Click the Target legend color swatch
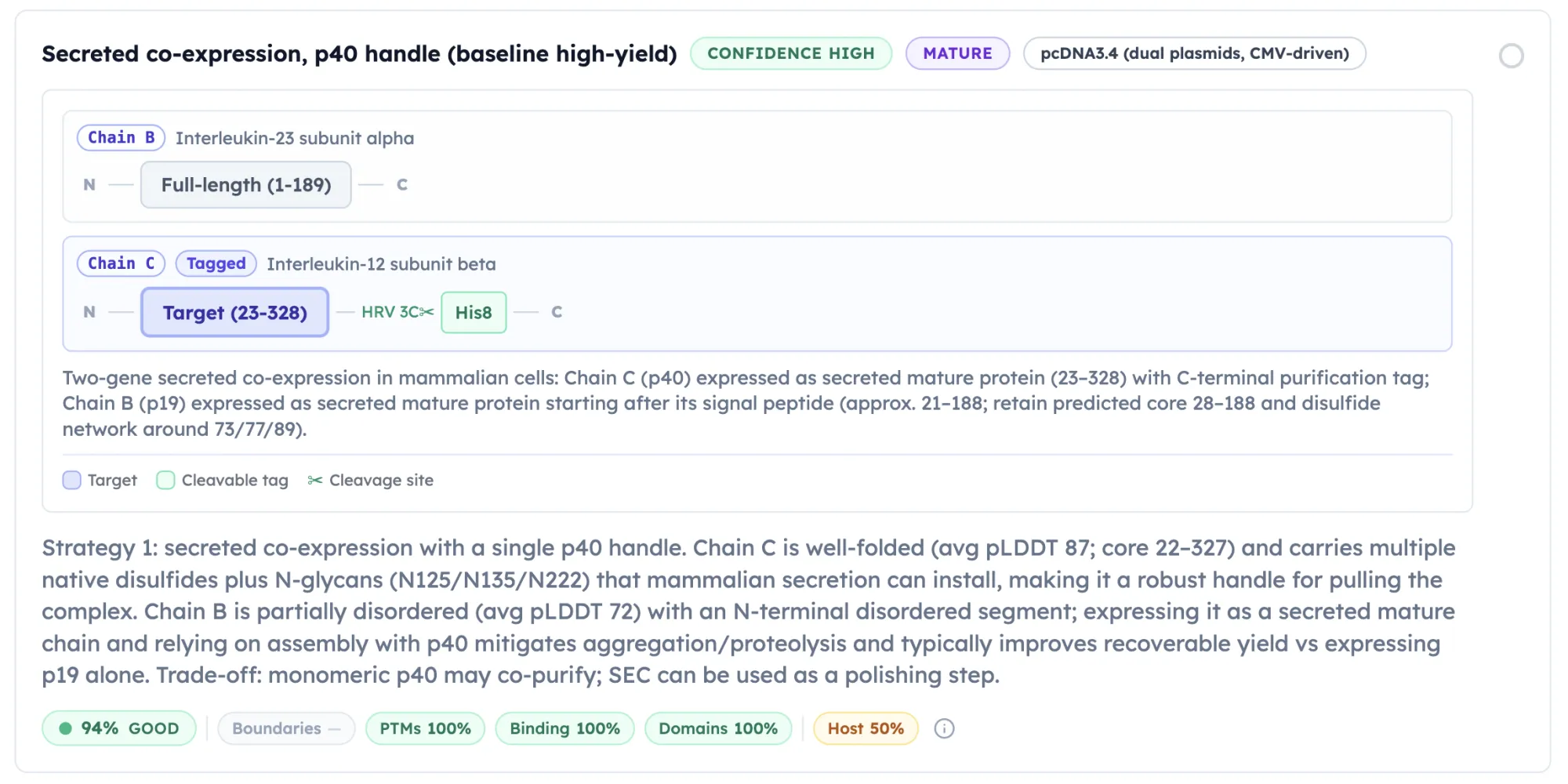 point(71,480)
